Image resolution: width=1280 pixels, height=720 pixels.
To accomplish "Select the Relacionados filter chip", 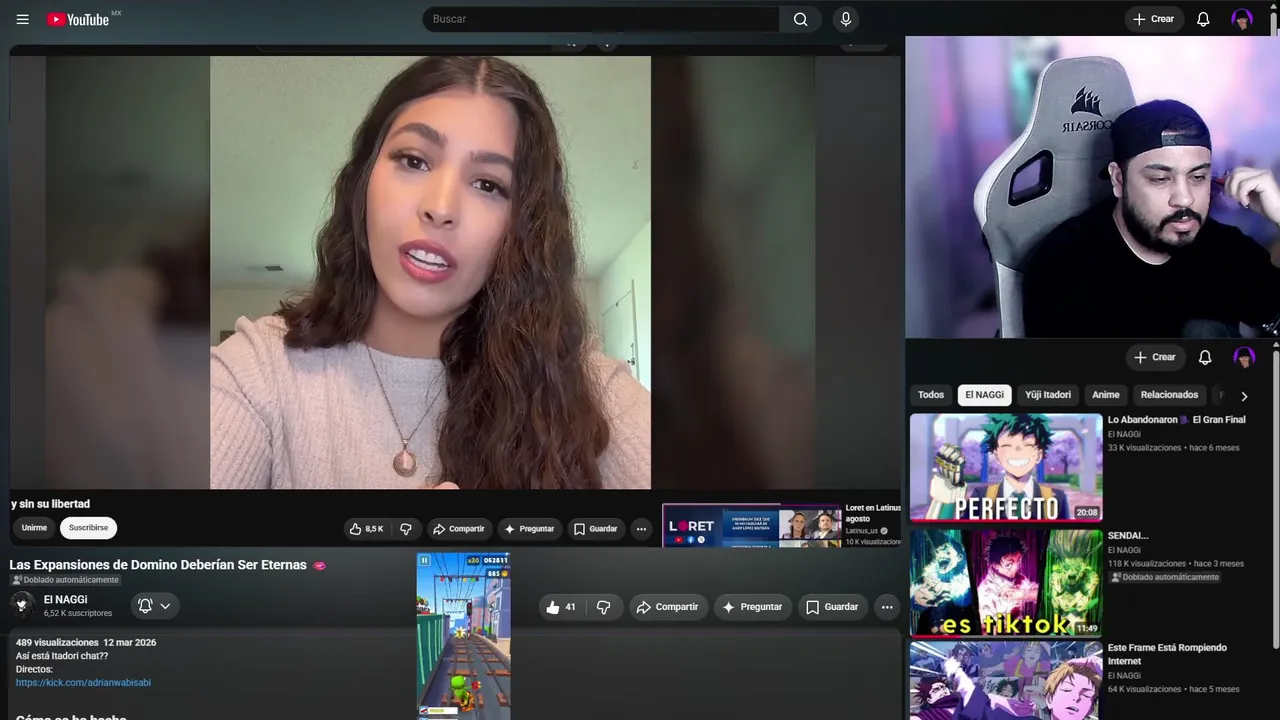I will [1169, 395].
